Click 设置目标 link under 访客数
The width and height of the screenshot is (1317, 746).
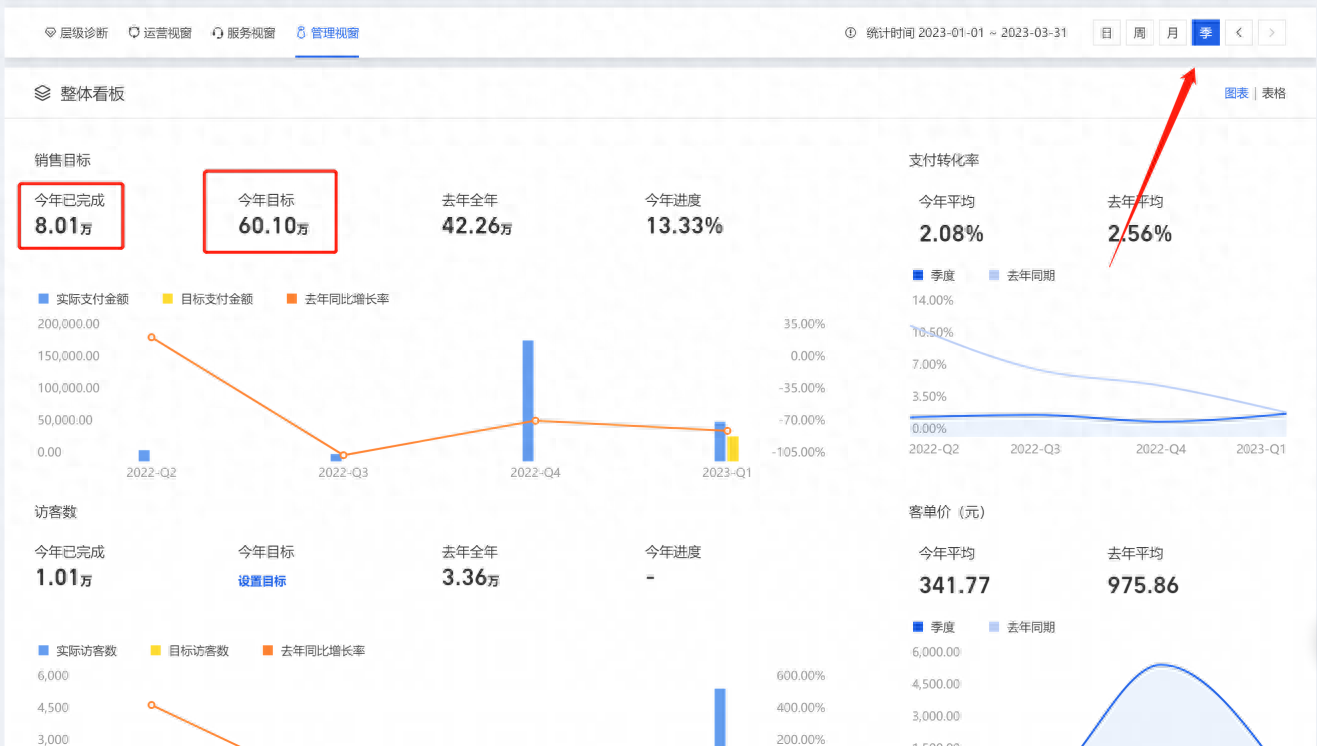[x=262, y=581]
